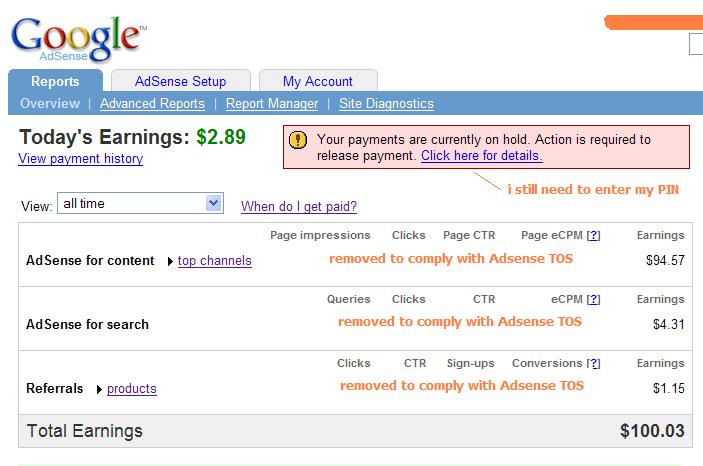This screenshot has width=703, height=466.
Task: Open Conversions help [?] link
Action: (594, 363)
